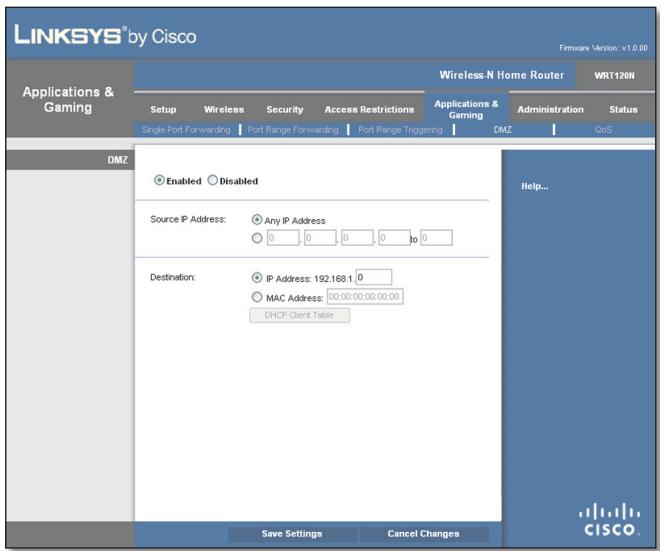Open the Setup tab
The height and width of the screenshot is (551, 660).
point(163,109)
